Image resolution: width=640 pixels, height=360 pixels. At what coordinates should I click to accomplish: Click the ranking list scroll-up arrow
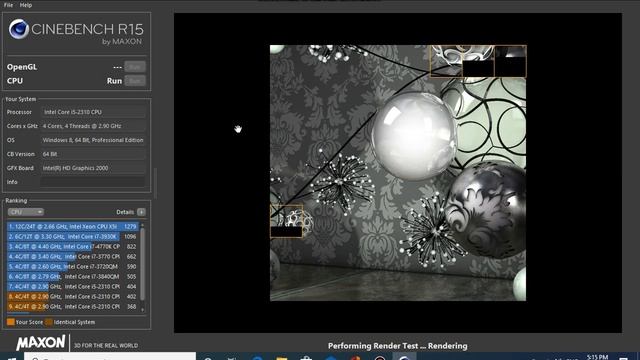142,225
